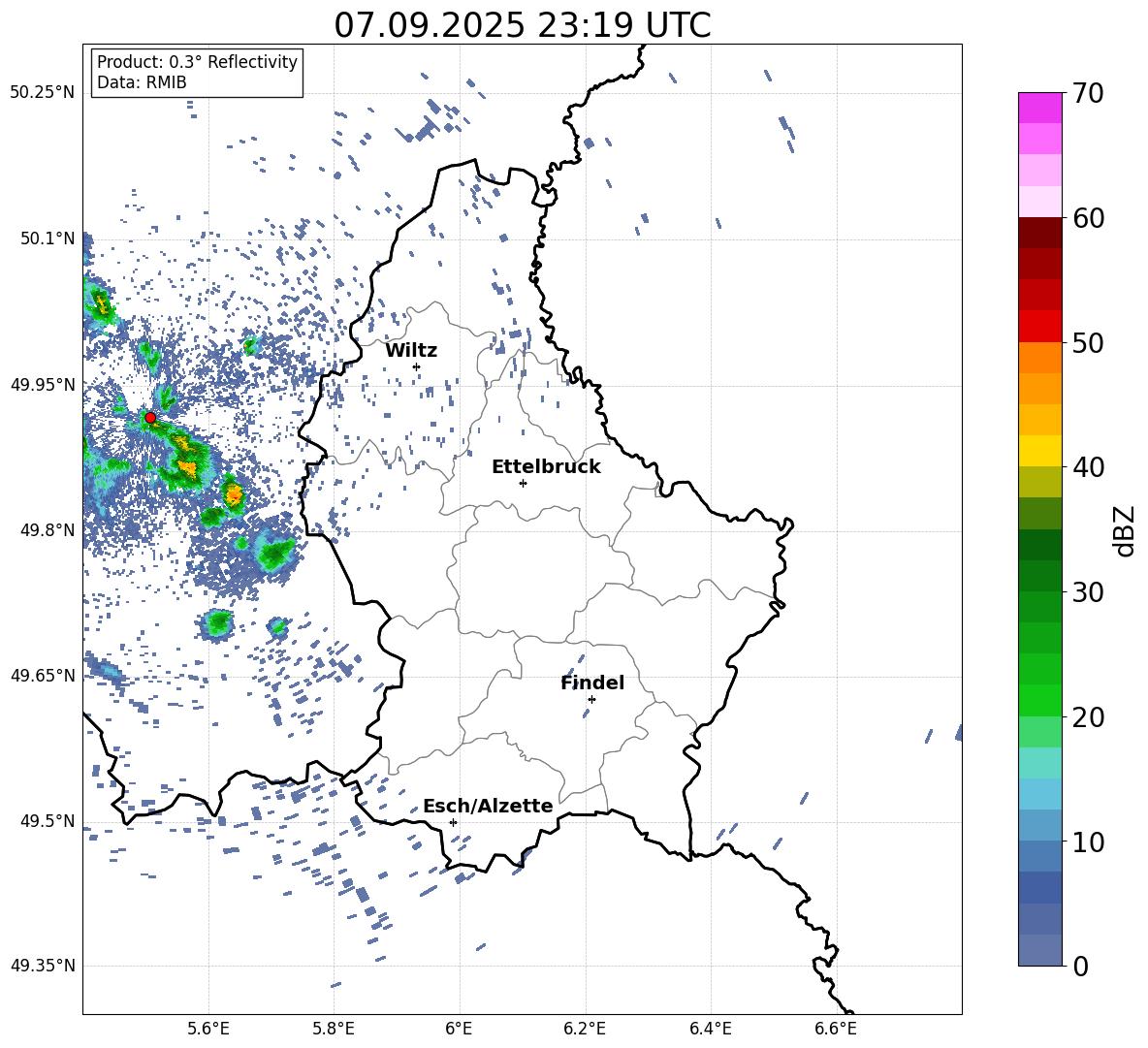Click the 49.65°N latitude label
Screen dimensions: 1148x1048
[x=43, y=675]
